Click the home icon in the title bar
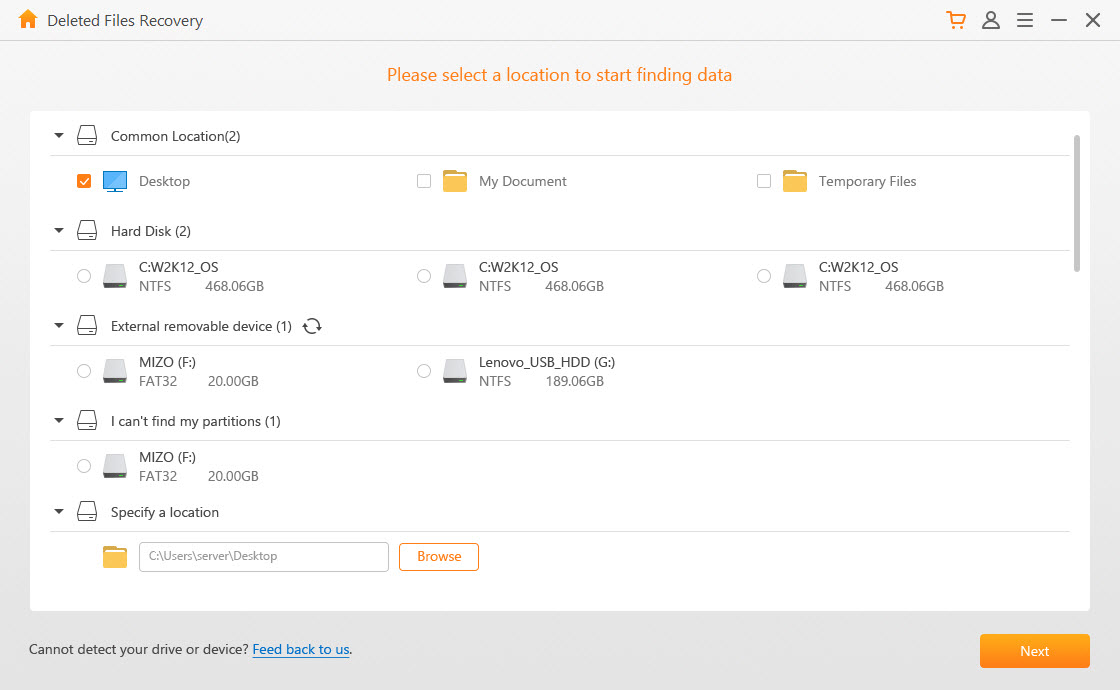 [x=28, y=19]
